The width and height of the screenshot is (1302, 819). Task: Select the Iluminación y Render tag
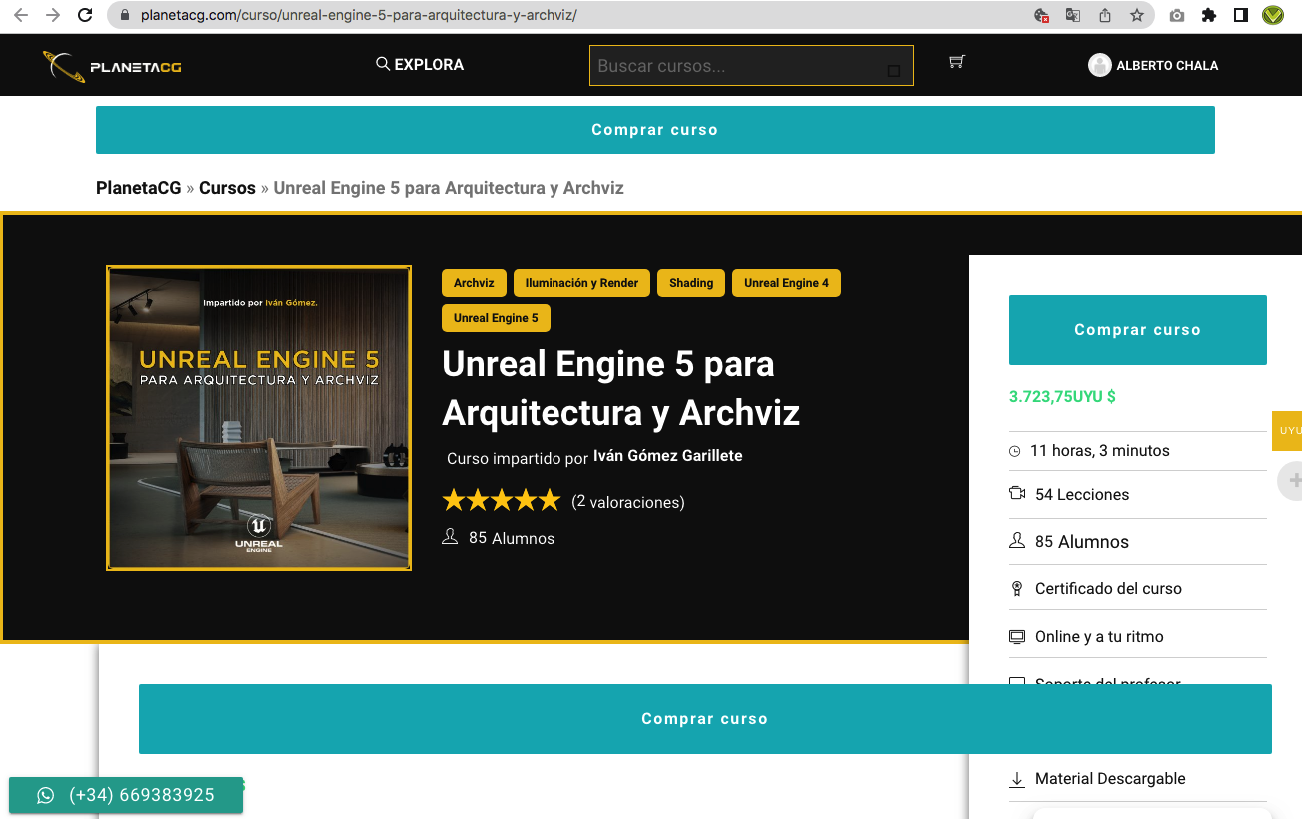point(582,283)
